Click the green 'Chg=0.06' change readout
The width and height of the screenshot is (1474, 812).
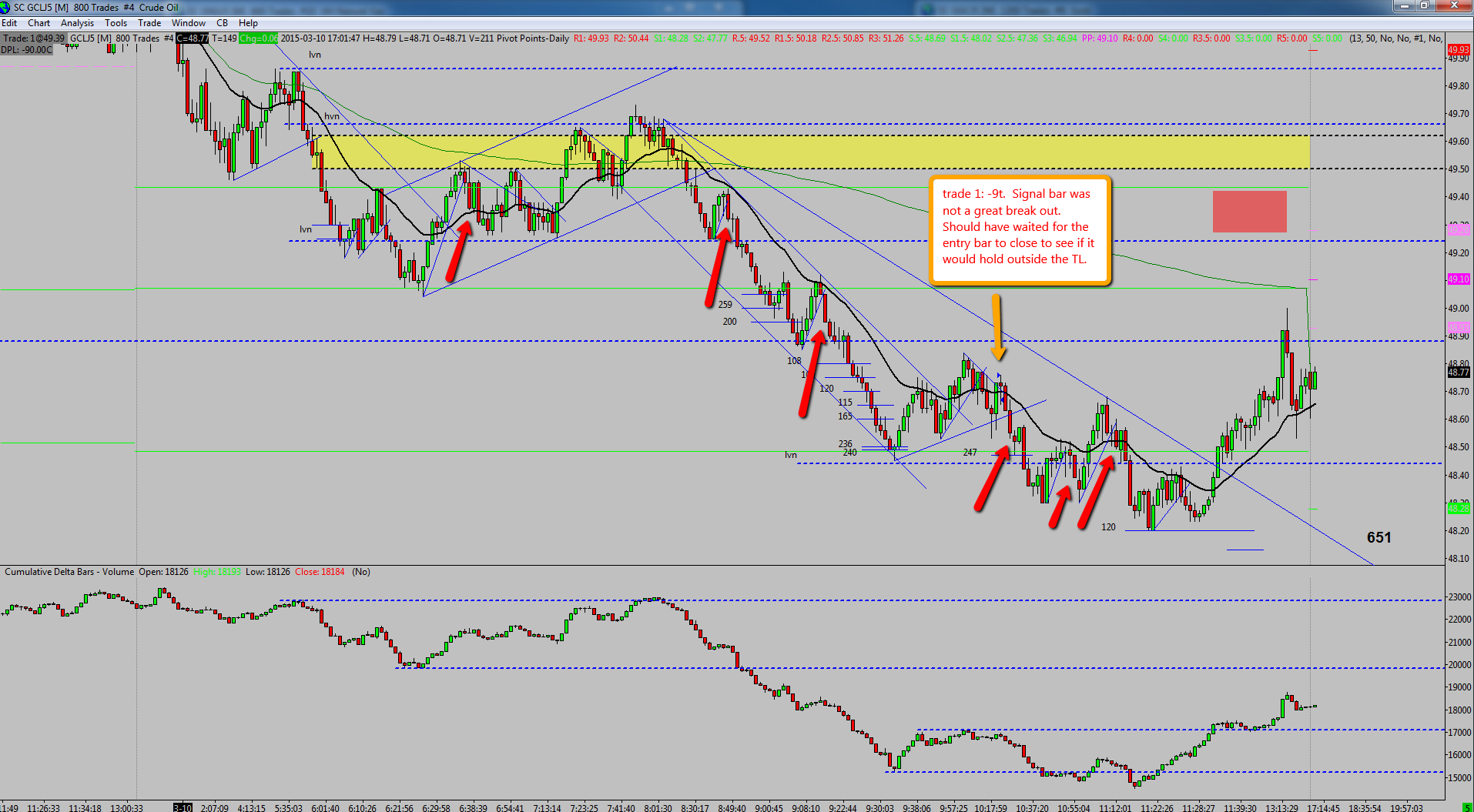pos(259,38)
